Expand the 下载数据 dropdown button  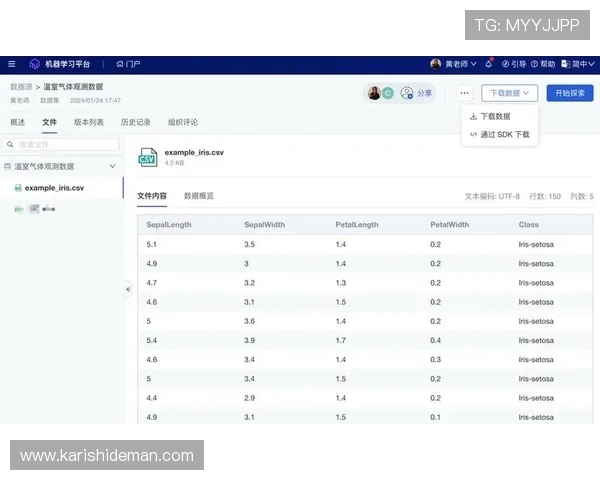pos(509,93)
